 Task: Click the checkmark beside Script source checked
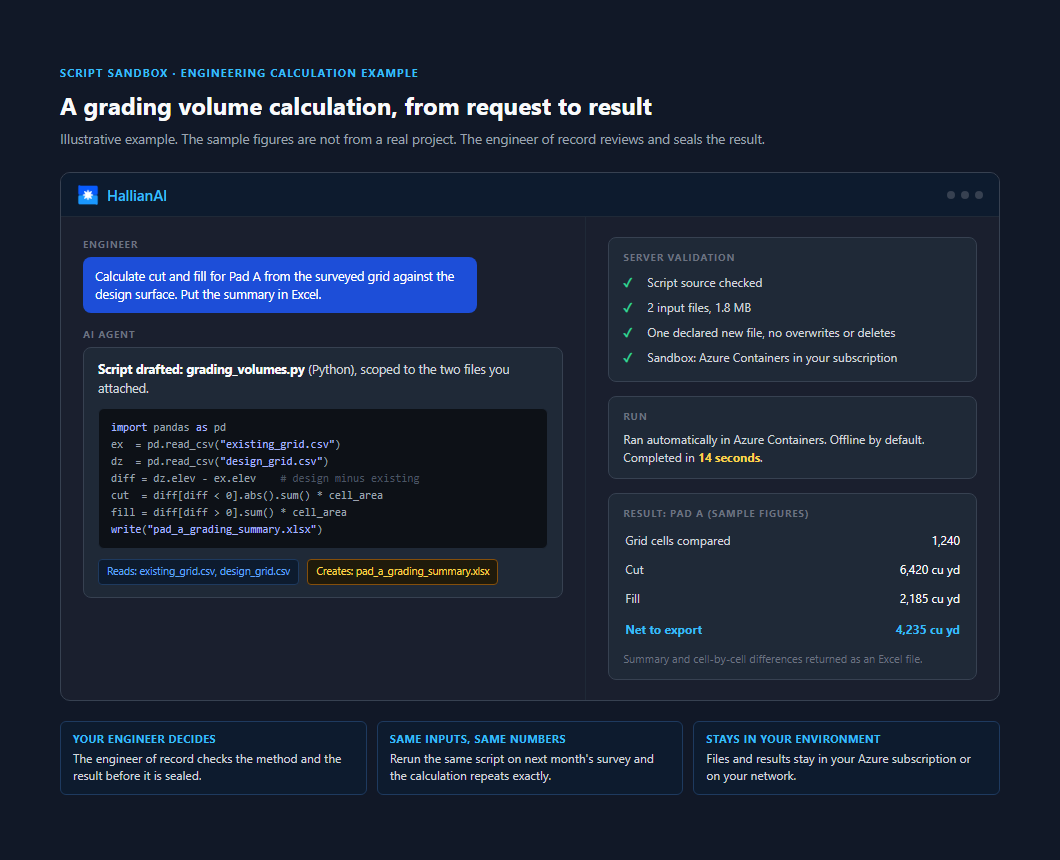point(628,283)
